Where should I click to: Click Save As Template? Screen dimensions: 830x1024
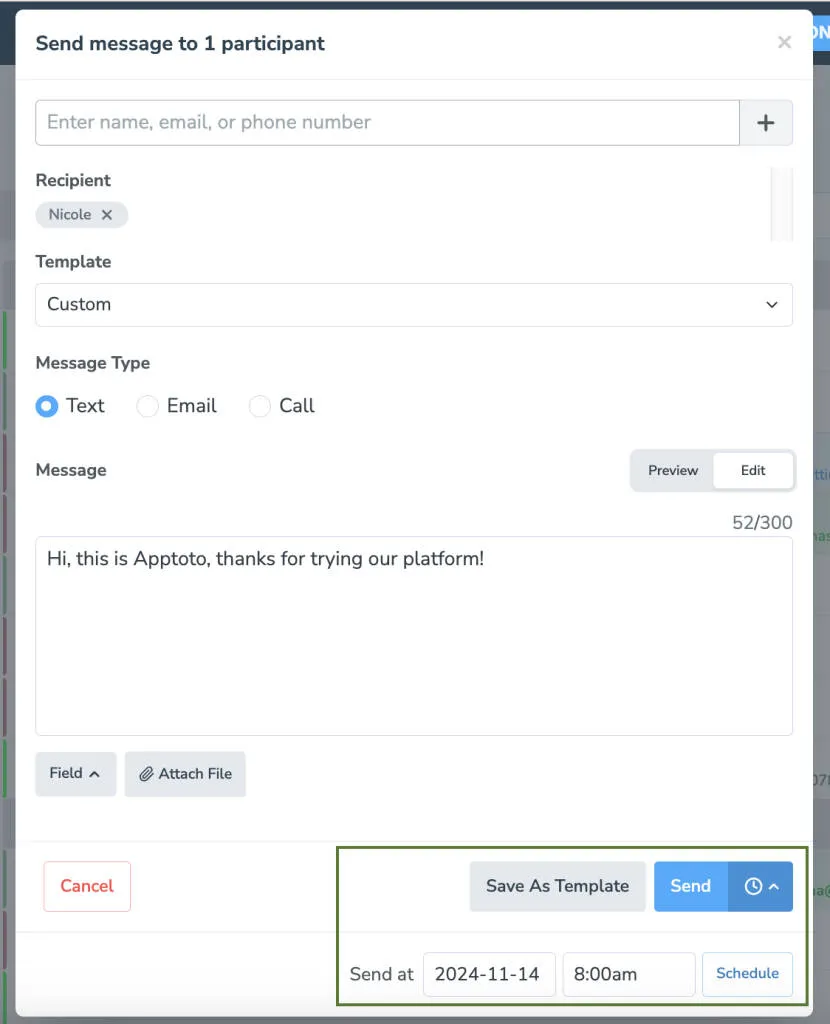tap(557, 886)
